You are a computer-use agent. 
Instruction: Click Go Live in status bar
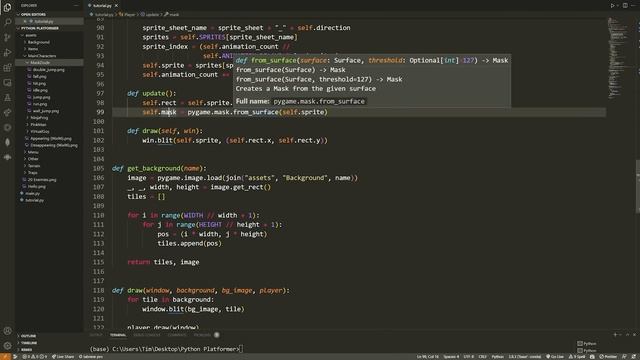(x=555, y=357)
